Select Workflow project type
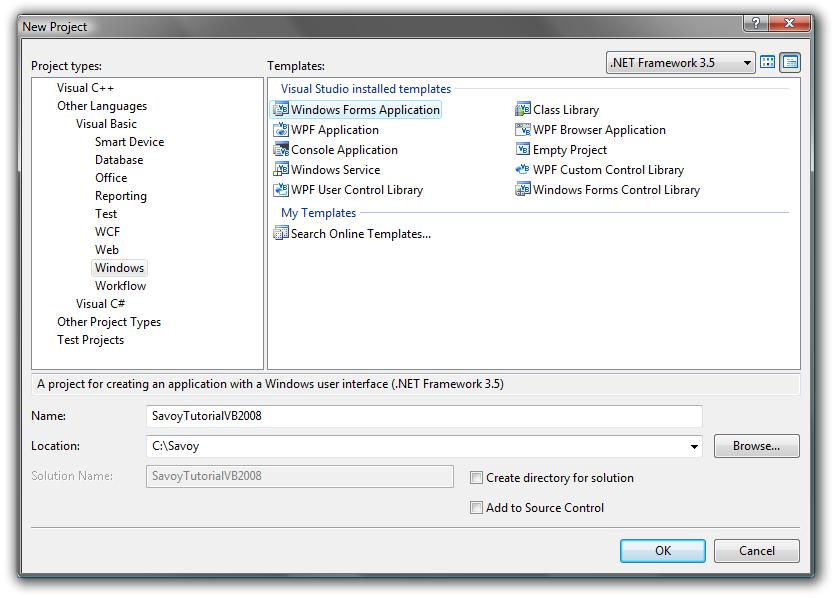 [121, 286]
